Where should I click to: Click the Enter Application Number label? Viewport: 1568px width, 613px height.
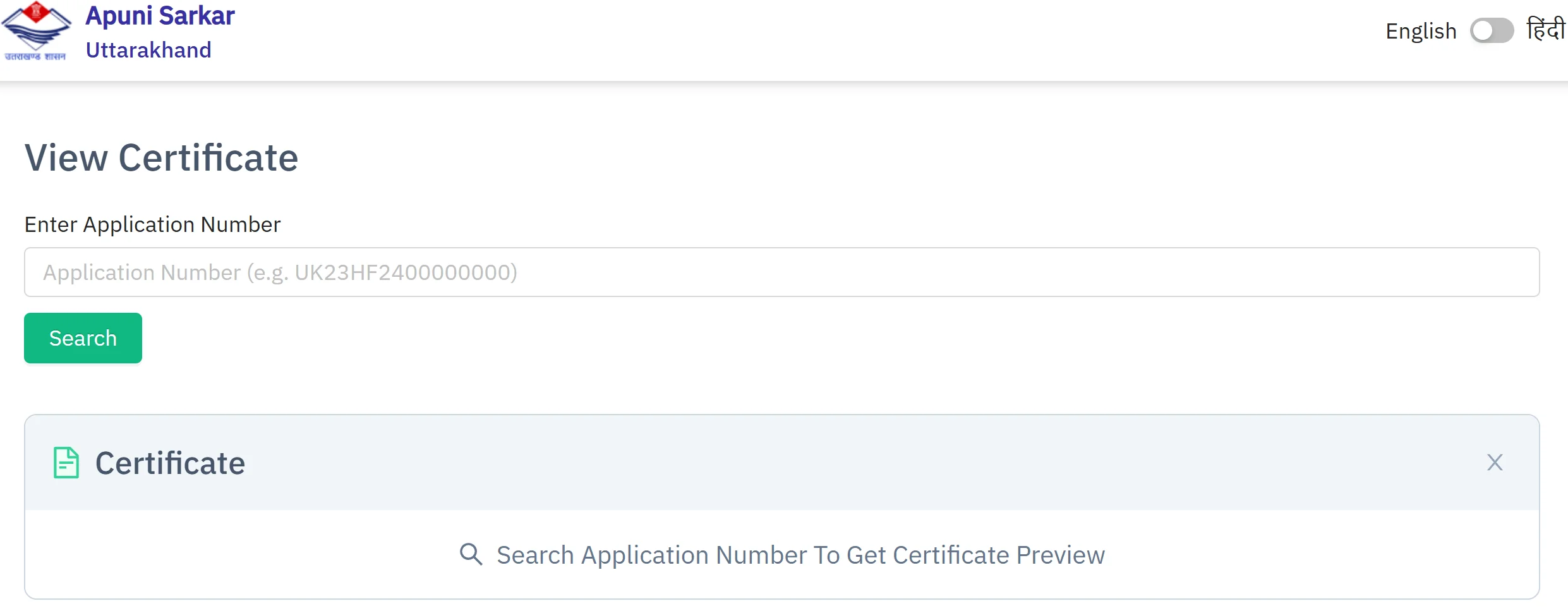[x=152, y=224]
